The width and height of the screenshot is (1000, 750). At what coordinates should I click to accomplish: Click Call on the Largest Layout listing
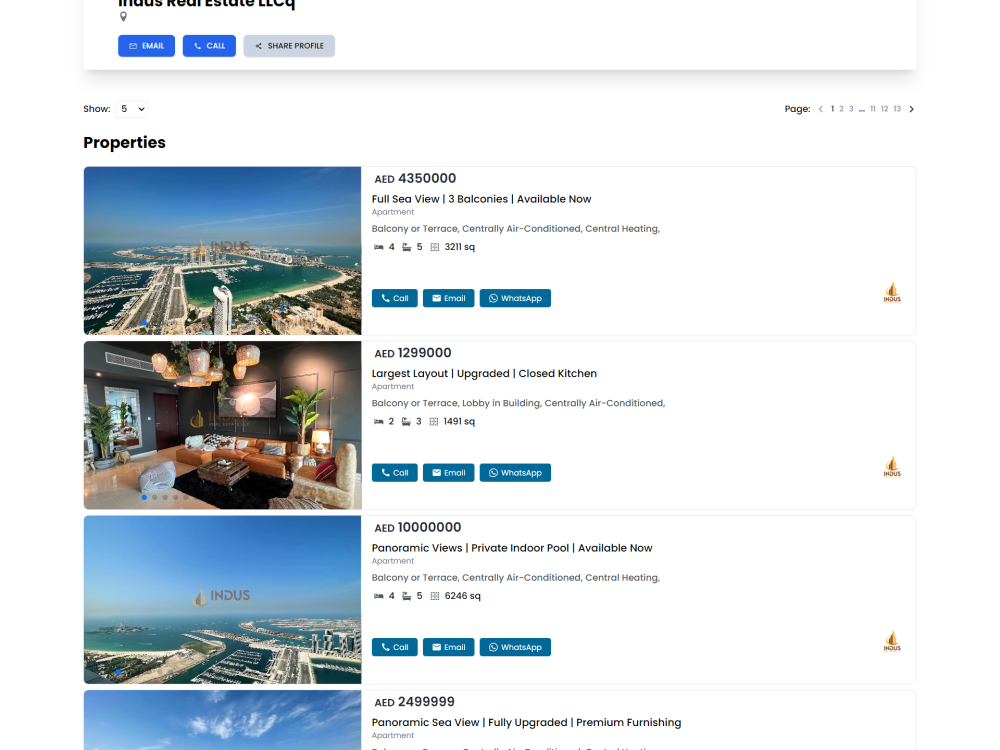(394, 472)
